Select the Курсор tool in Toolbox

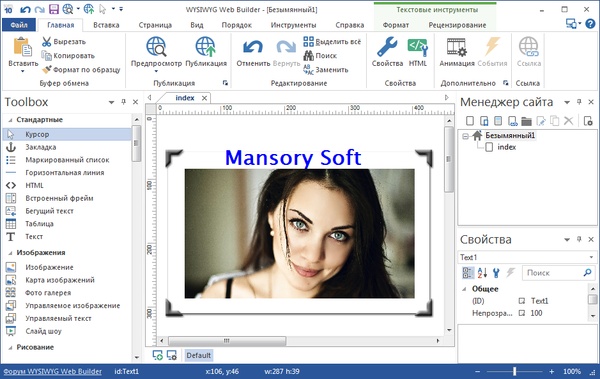pos(67,134)
